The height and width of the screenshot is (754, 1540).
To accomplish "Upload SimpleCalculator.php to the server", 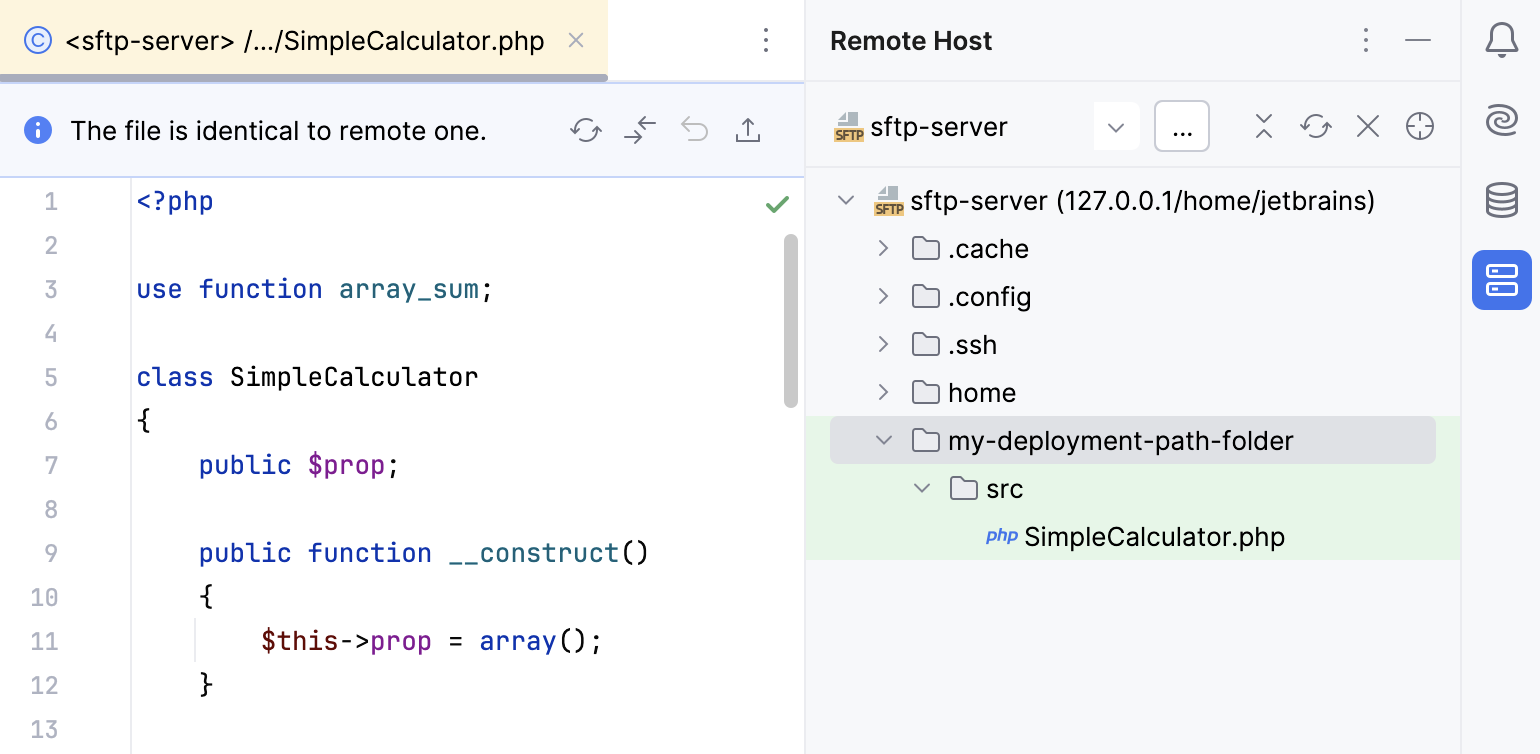I will (x=748, y=130).
